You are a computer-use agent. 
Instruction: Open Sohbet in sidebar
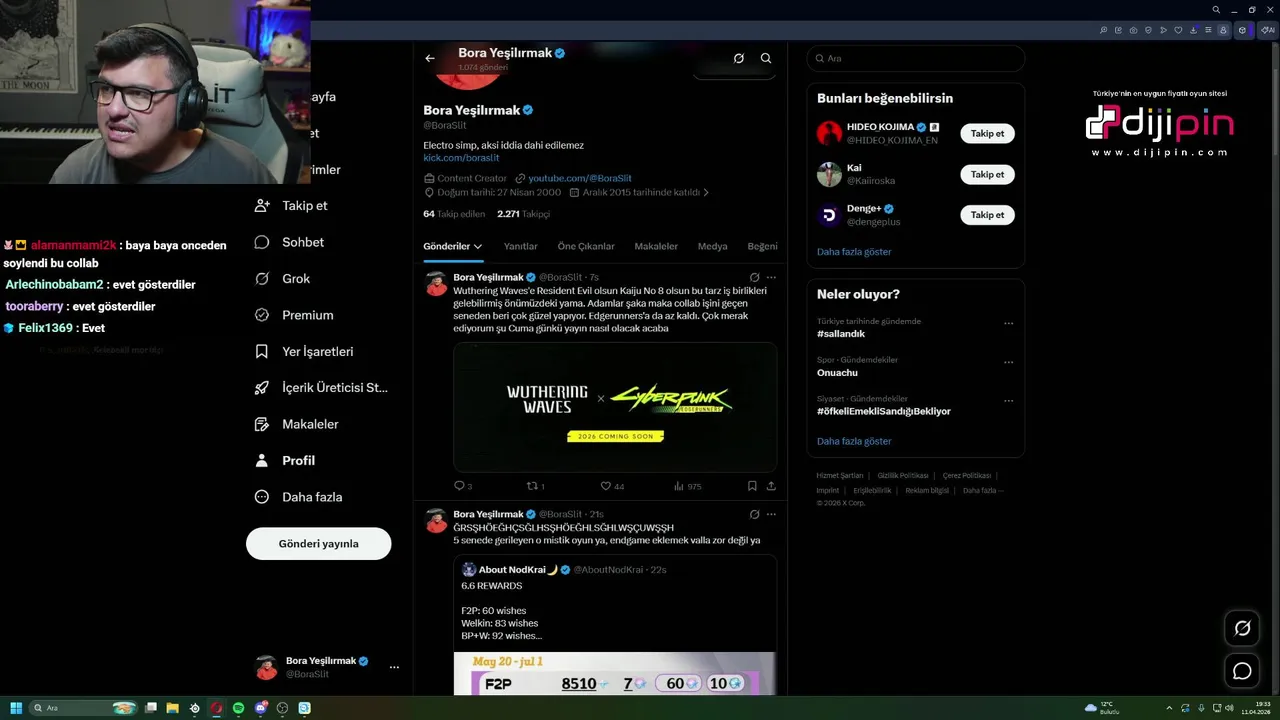point(289,242)
